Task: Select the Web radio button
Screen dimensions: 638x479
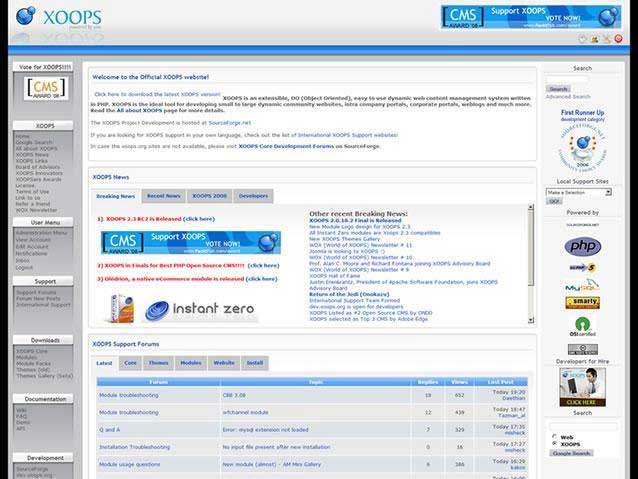Action: tap(554, 437)
